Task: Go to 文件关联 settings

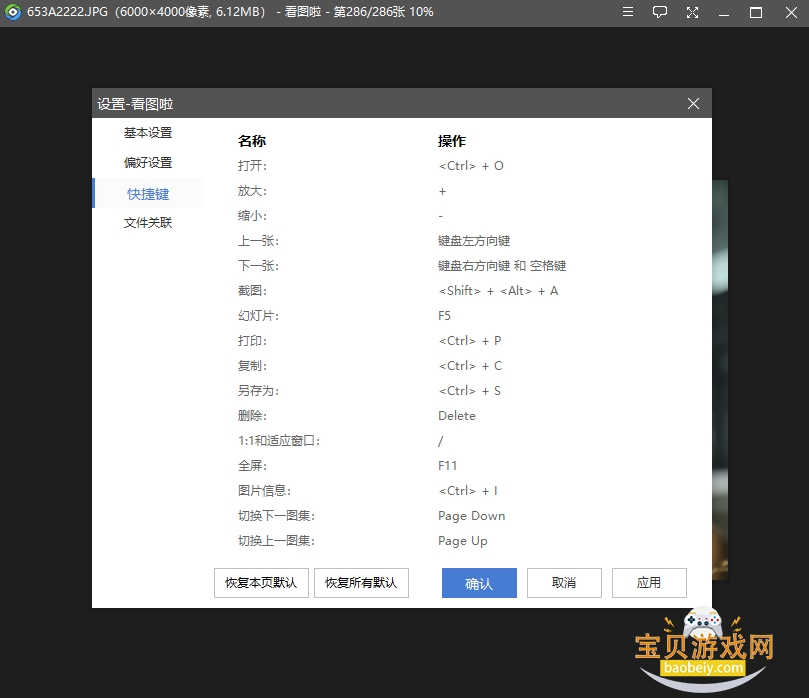Action: tap(148, 223)
